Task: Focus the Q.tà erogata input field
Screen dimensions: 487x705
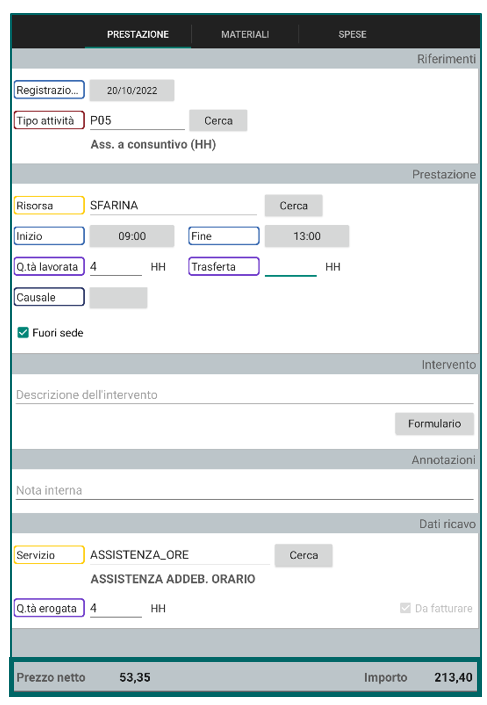Action: [x=116, y=608]
